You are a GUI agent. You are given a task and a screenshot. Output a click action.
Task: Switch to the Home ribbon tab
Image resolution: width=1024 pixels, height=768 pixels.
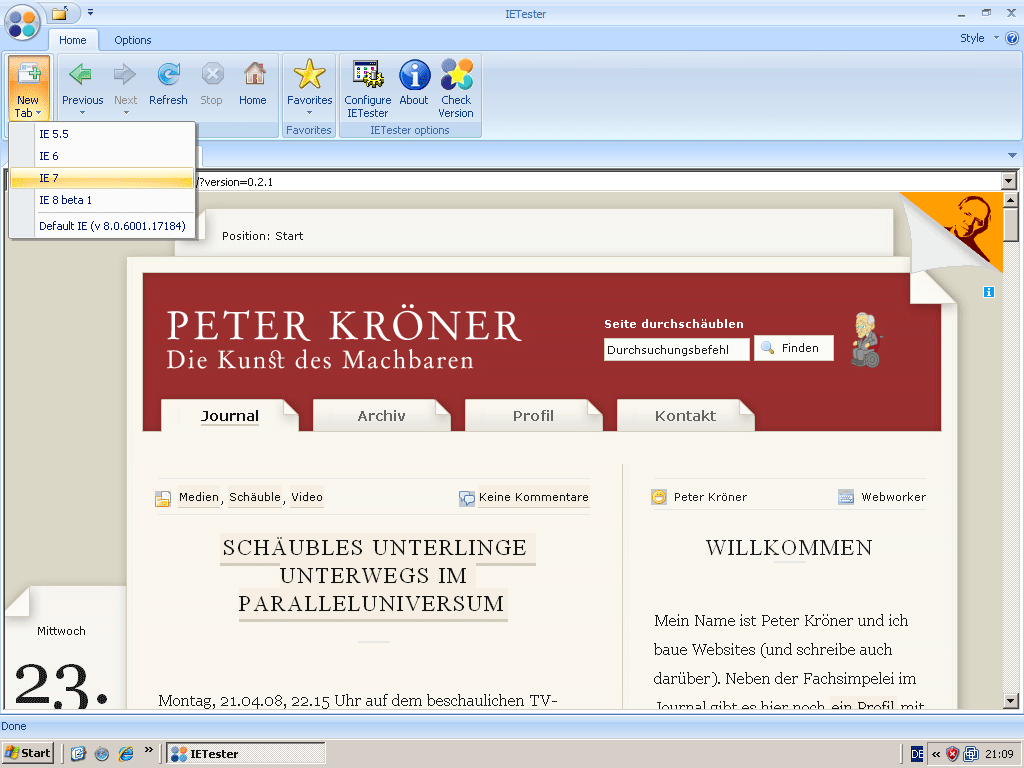[72, 40]
